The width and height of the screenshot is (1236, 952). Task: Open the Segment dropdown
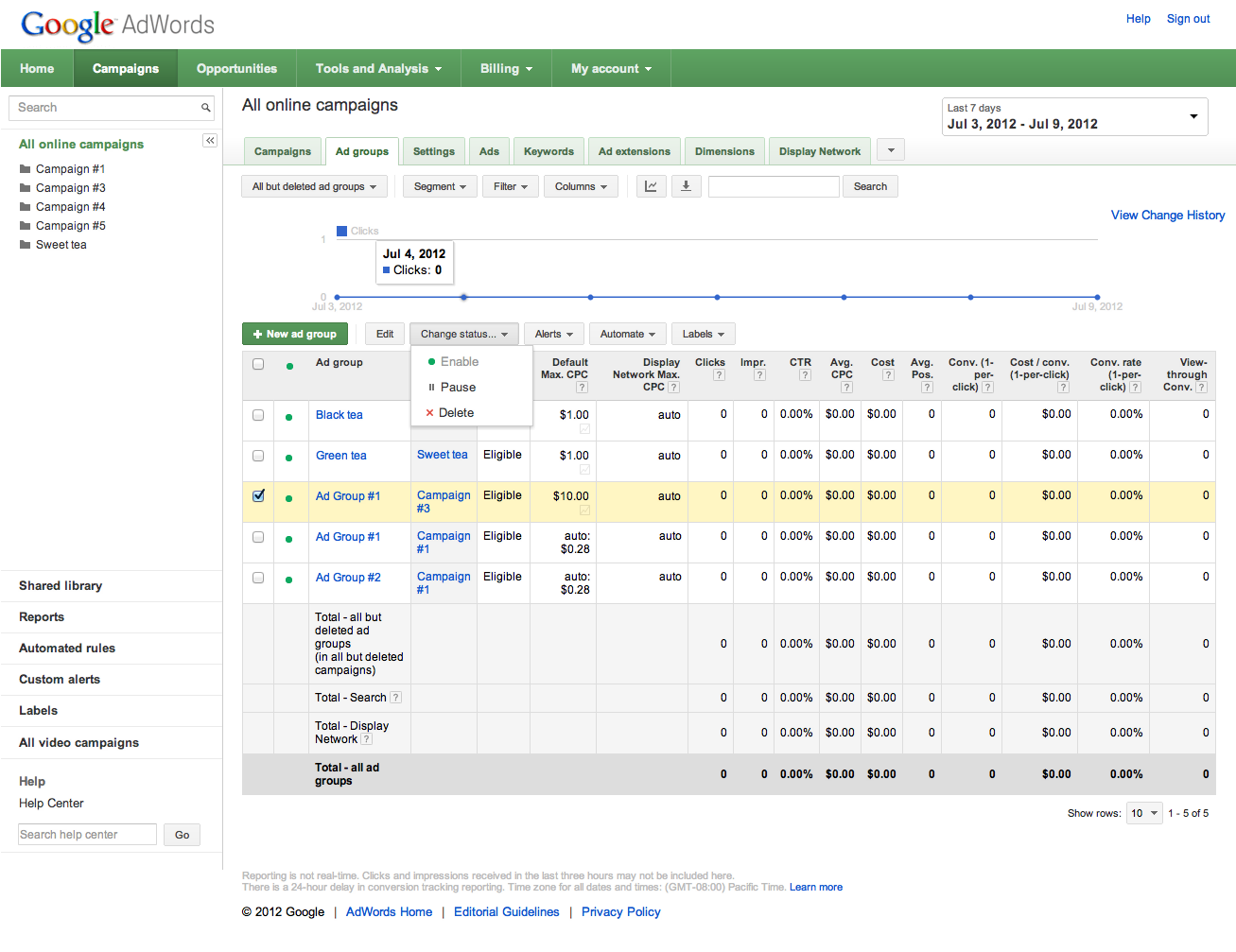(x=440, y=186)
